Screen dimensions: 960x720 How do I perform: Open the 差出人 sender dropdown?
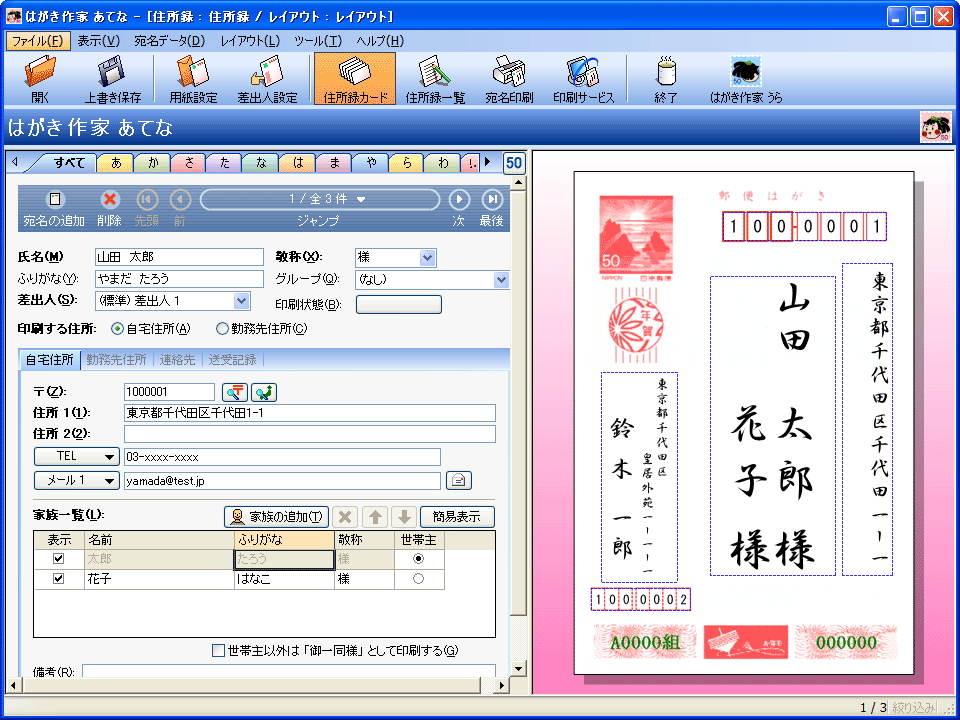(242, 301)
